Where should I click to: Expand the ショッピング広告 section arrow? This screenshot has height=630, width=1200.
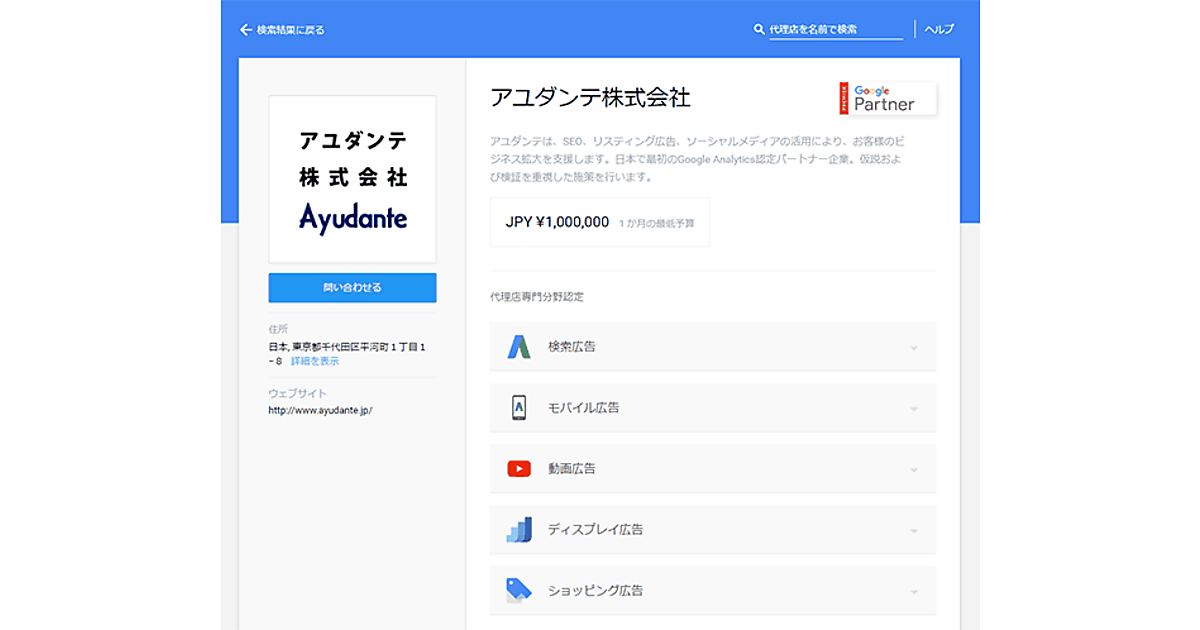tap(913, 592)
